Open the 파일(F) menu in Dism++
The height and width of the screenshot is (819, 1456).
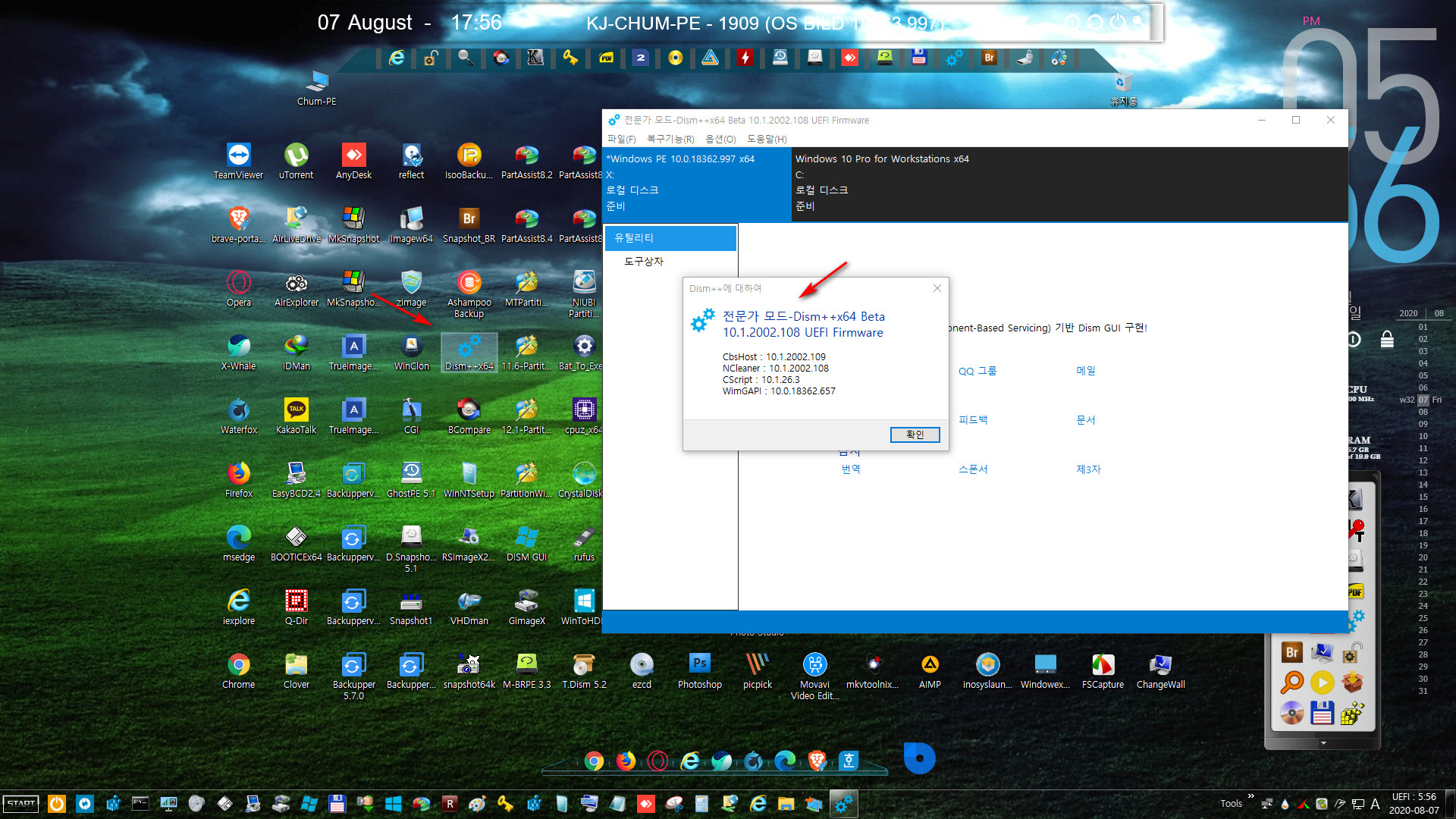[x=621, y=140]
